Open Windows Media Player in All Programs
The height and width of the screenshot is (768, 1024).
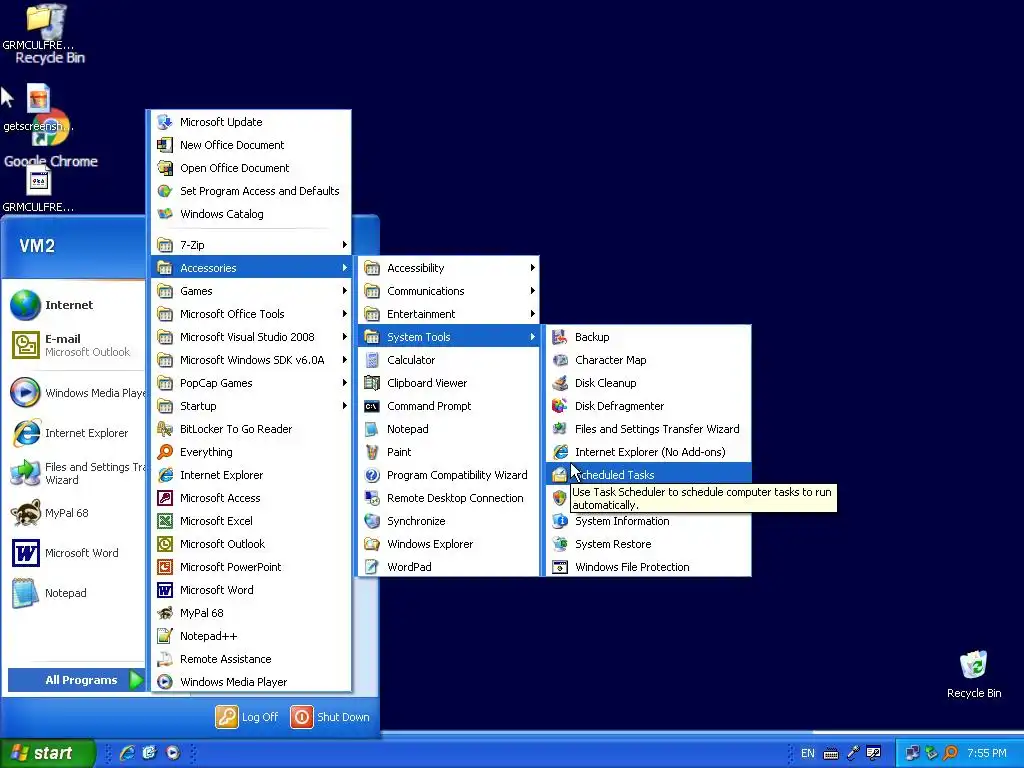[x=251, y=681]
